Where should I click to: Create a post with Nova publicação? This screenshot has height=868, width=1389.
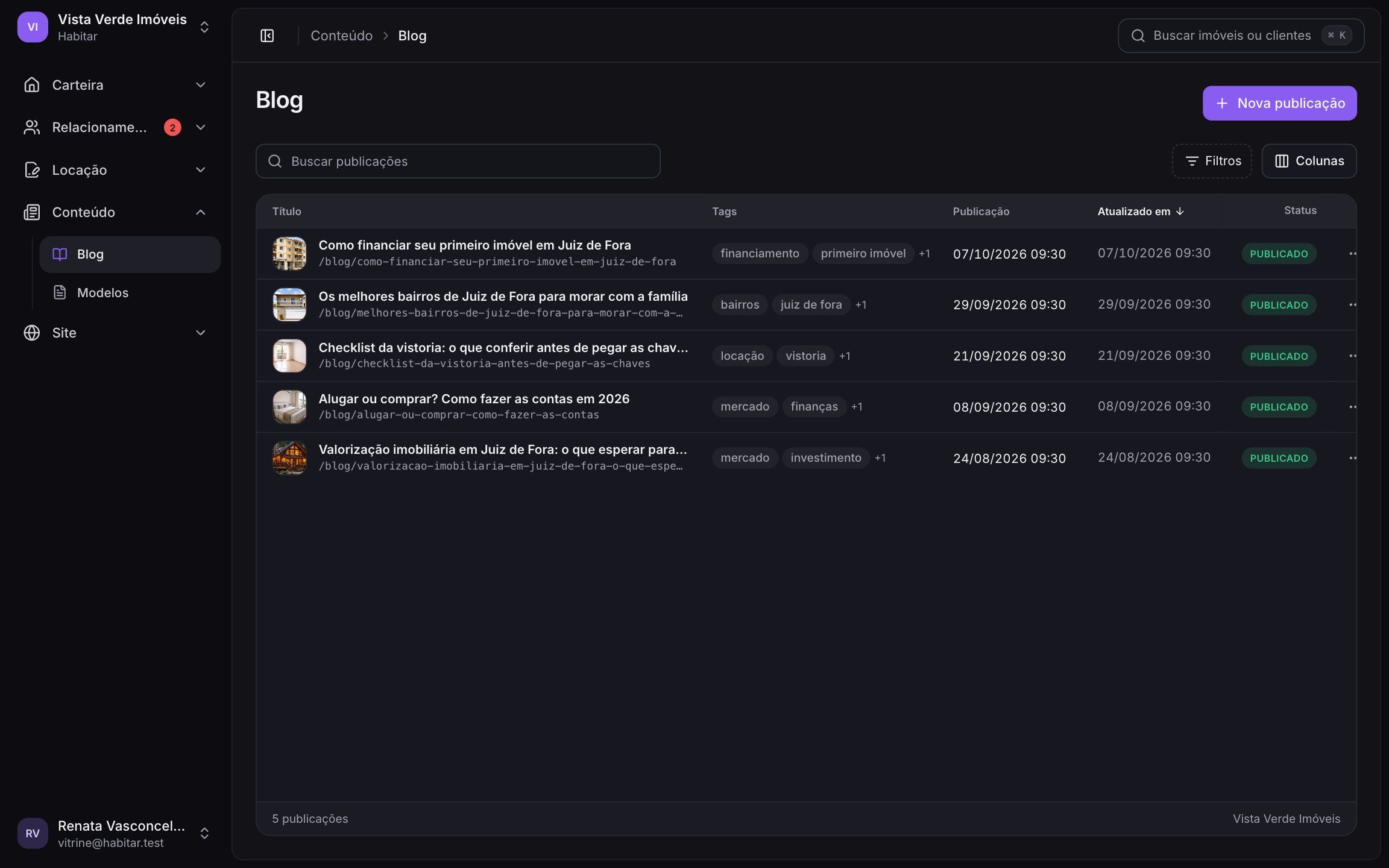[1279, 103]
